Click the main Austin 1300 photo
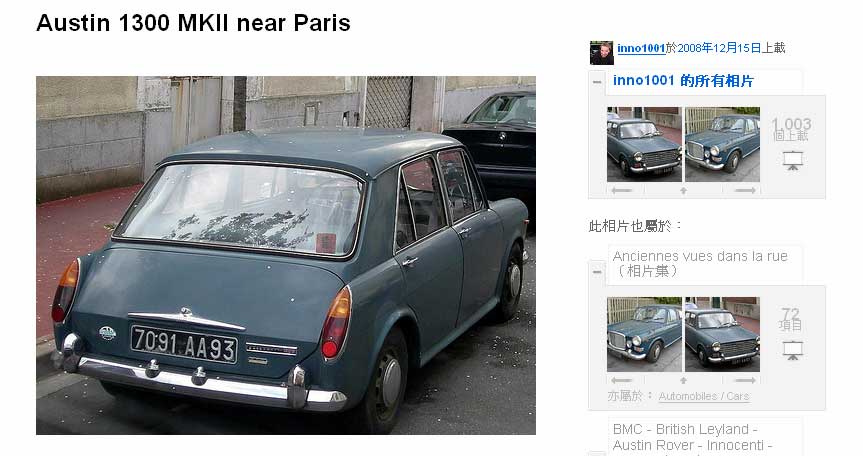 point(286,255)
